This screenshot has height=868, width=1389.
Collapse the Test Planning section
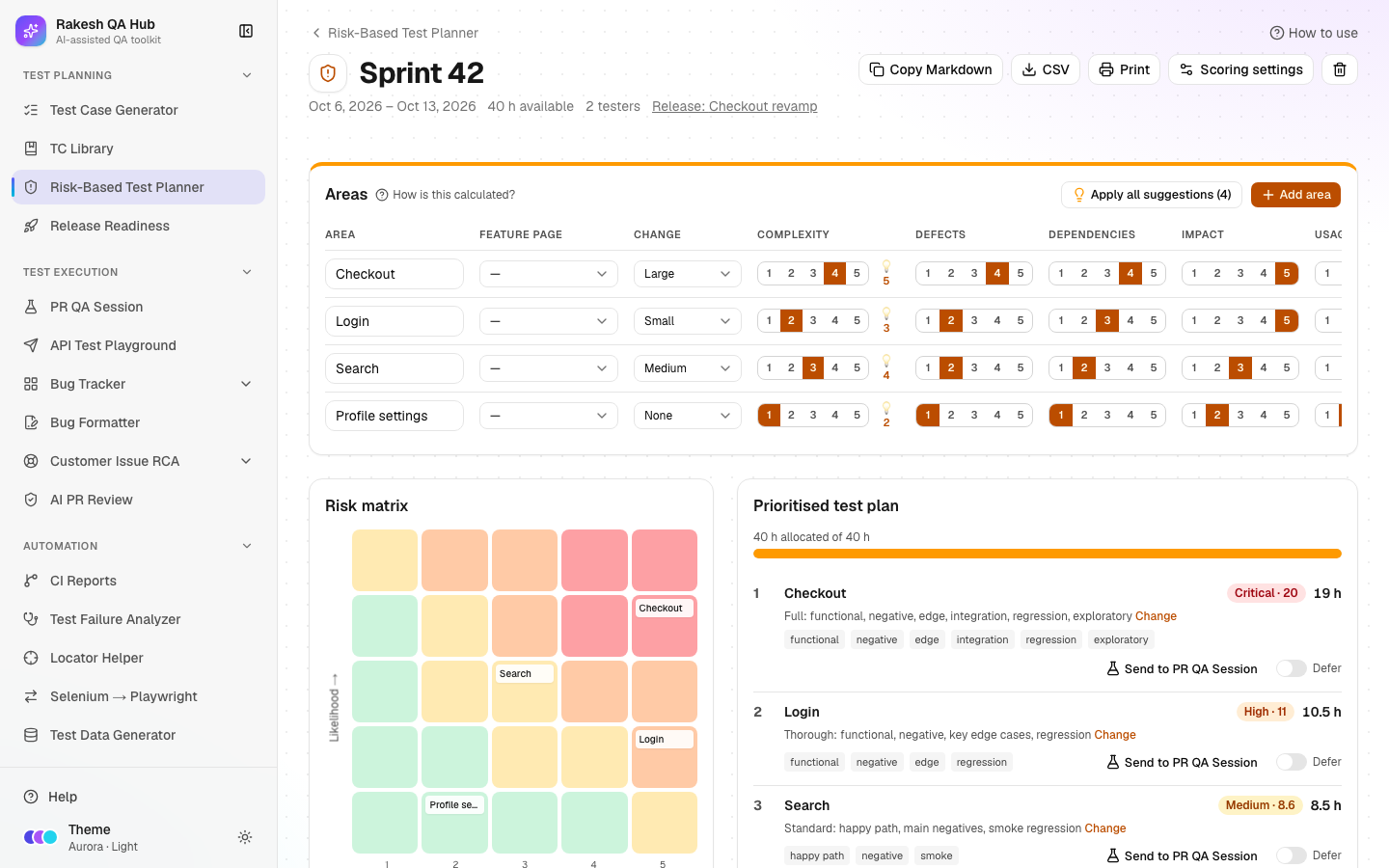247,75
